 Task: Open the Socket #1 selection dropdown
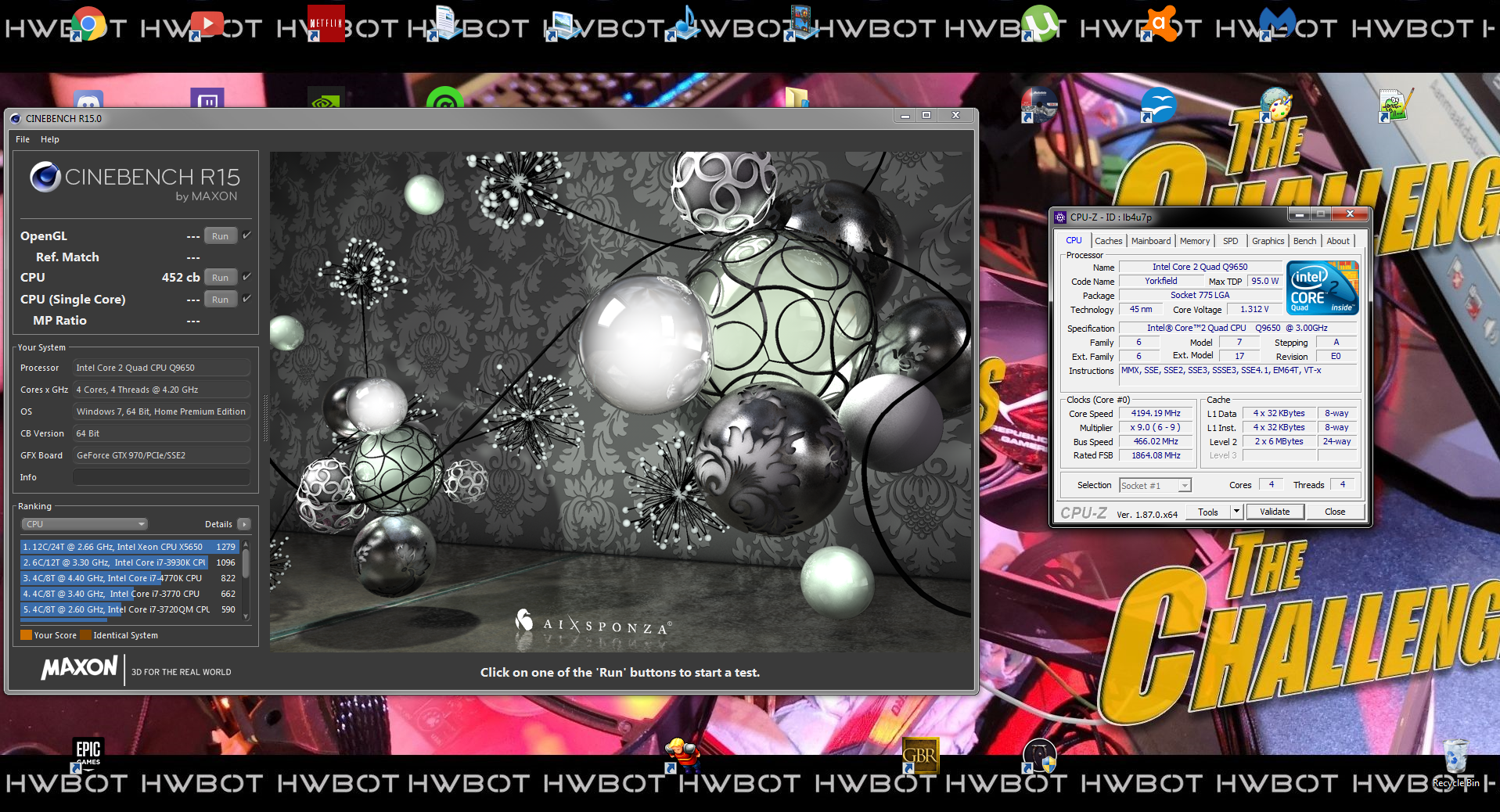click(x=1155, y=486)
